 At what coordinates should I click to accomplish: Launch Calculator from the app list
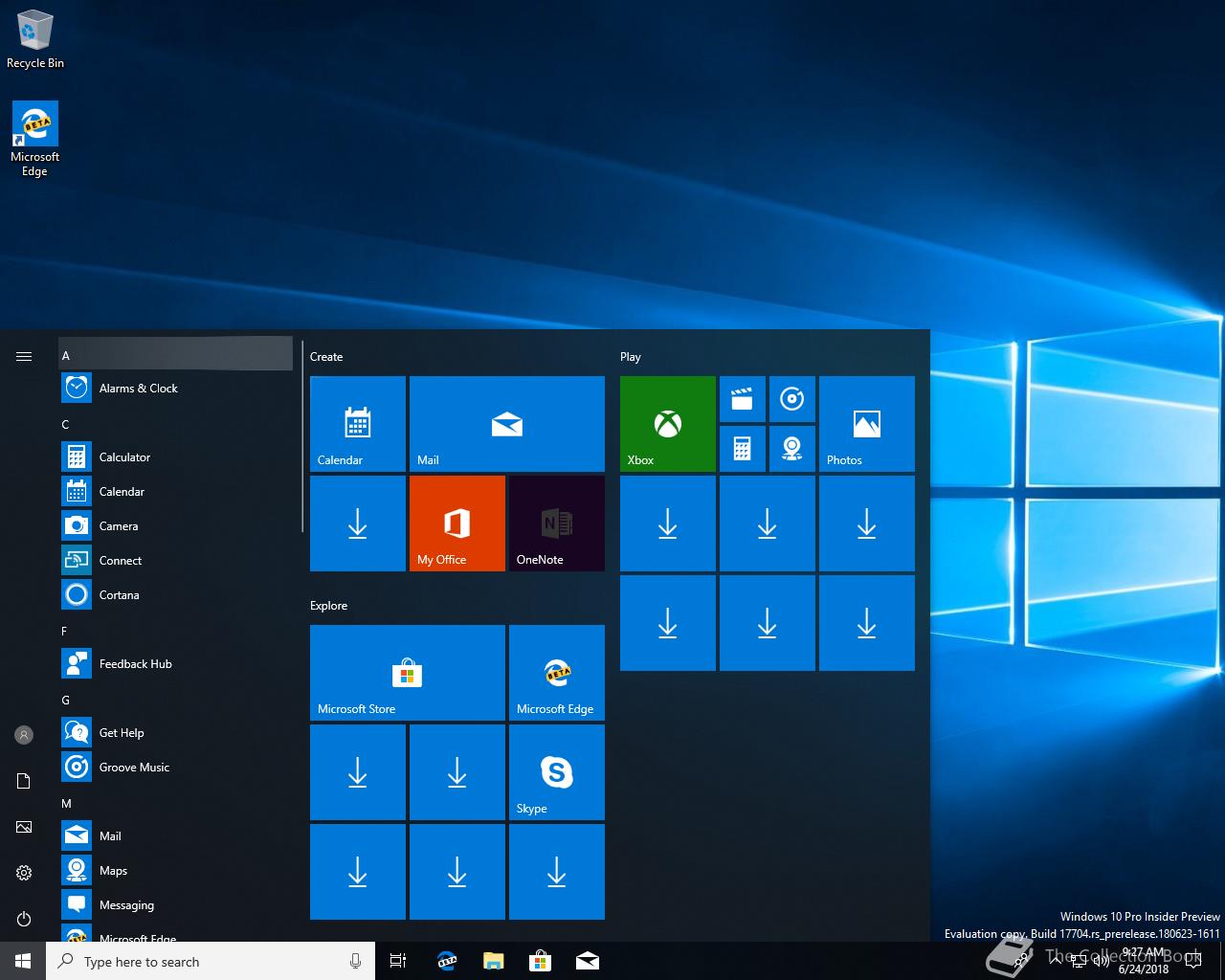tap(176, 457)
